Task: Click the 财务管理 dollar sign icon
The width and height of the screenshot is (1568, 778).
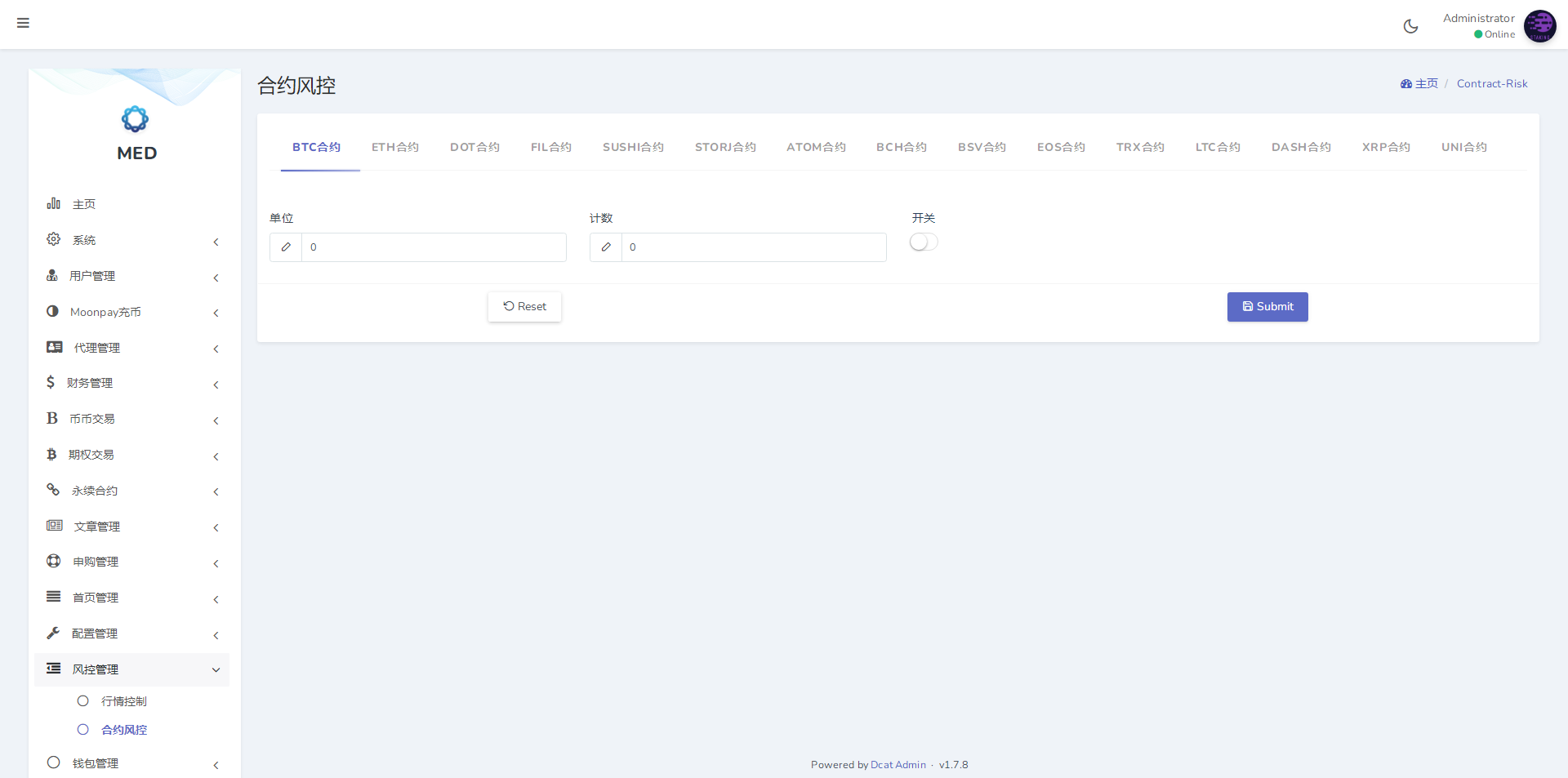Action: [51, 382]
